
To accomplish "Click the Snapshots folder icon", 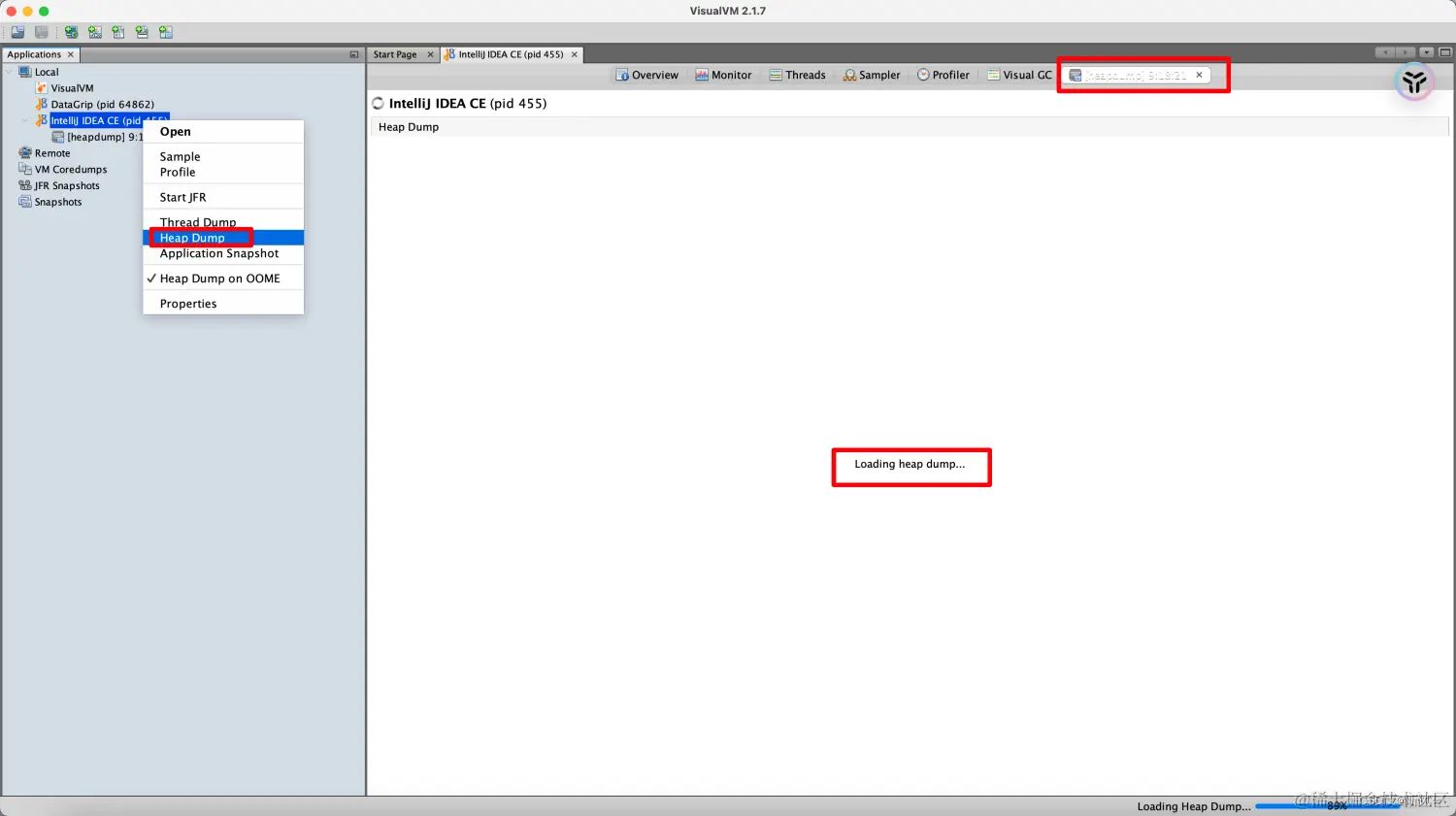I will pyautogui.click(x=25, y=202).
